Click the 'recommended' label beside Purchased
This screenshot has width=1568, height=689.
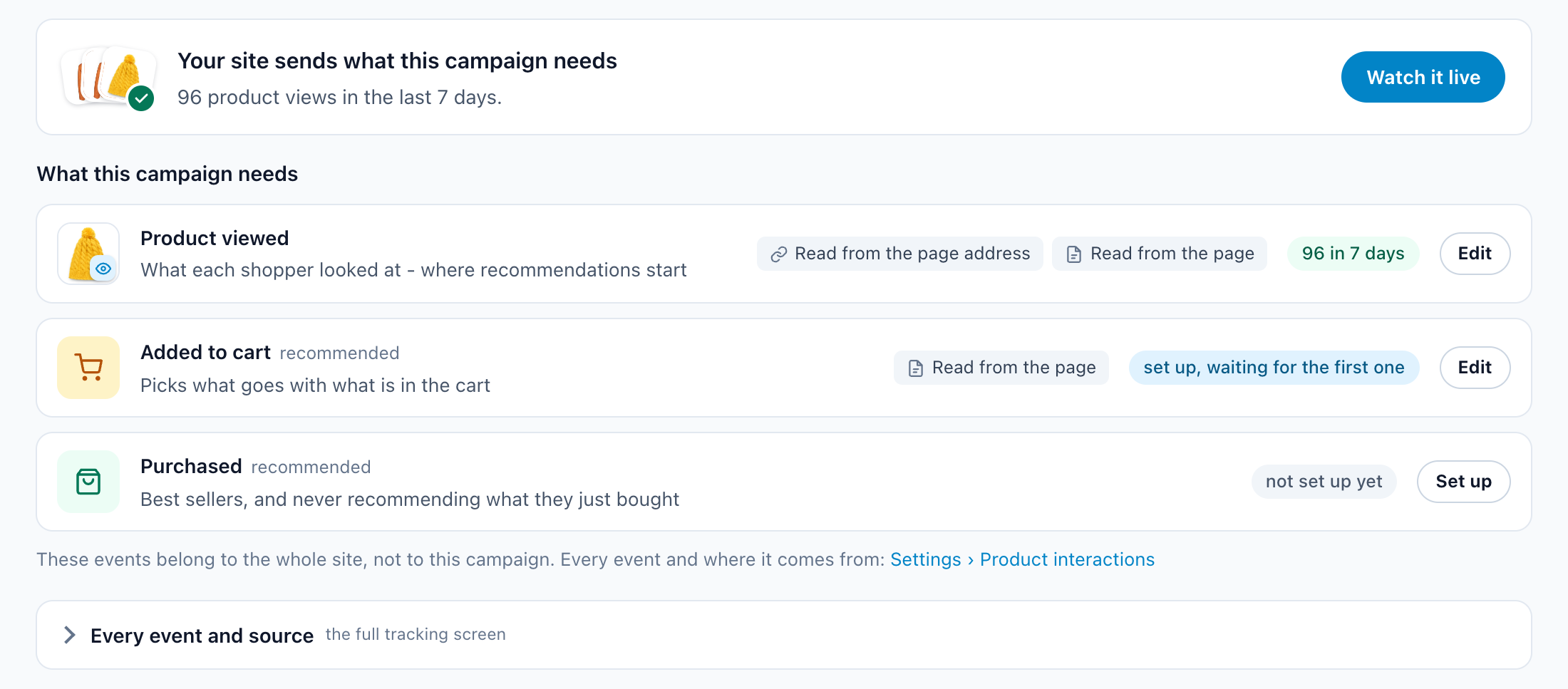point(311,467)
